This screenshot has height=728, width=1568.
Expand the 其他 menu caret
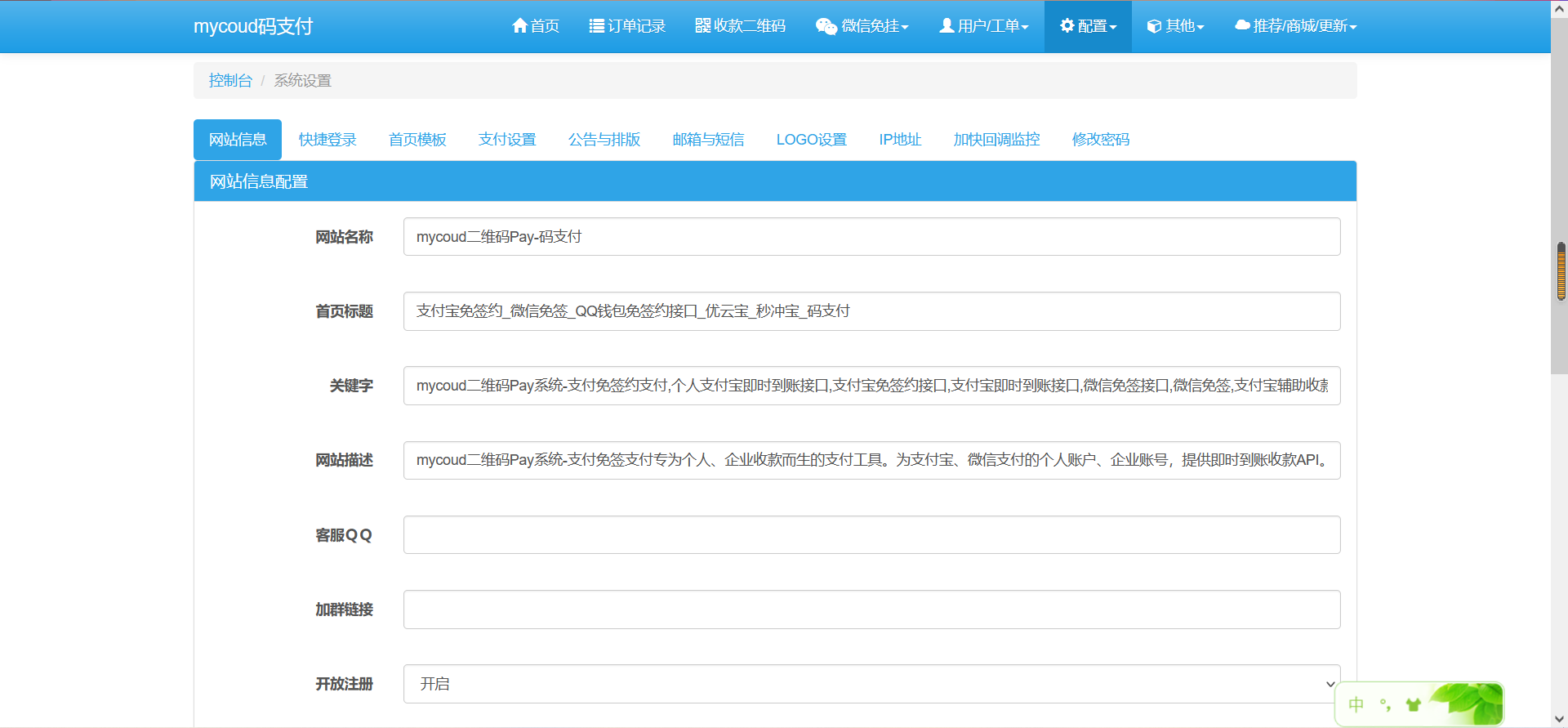(1200, 28)
